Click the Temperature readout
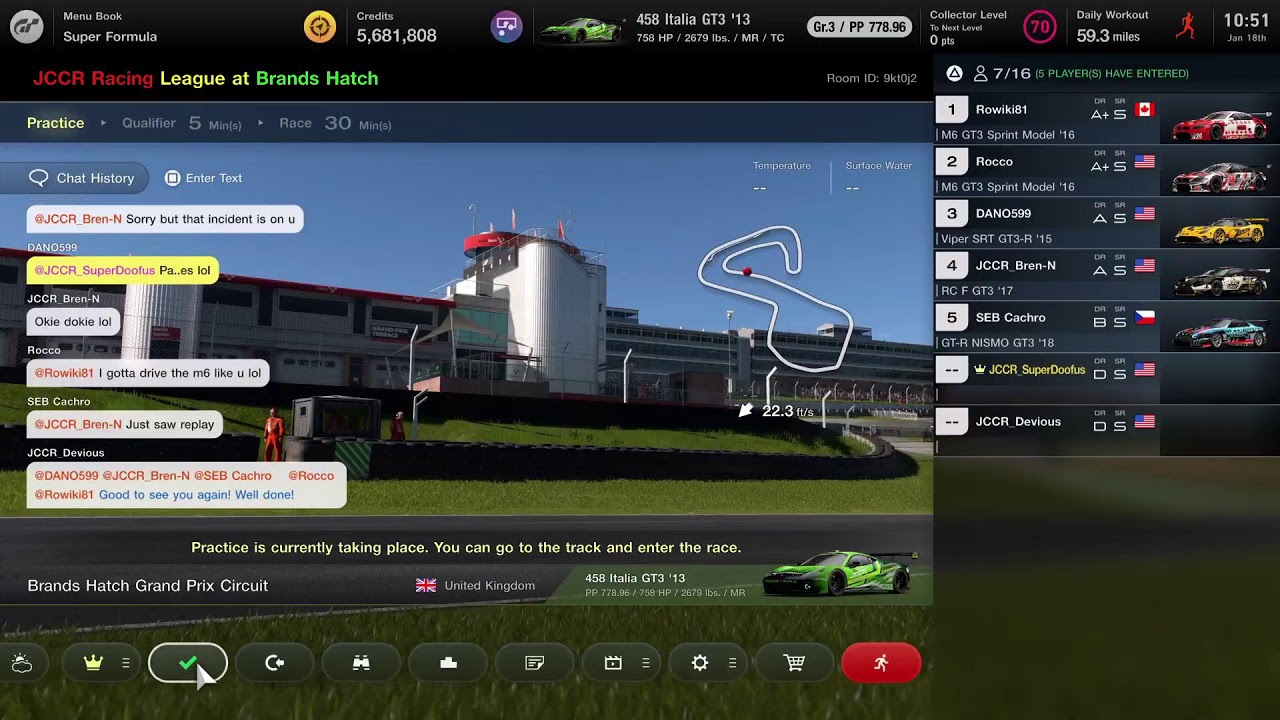The width and height of the screenshot is (1280, 720). pyautogui.click(x=782, y=176)
